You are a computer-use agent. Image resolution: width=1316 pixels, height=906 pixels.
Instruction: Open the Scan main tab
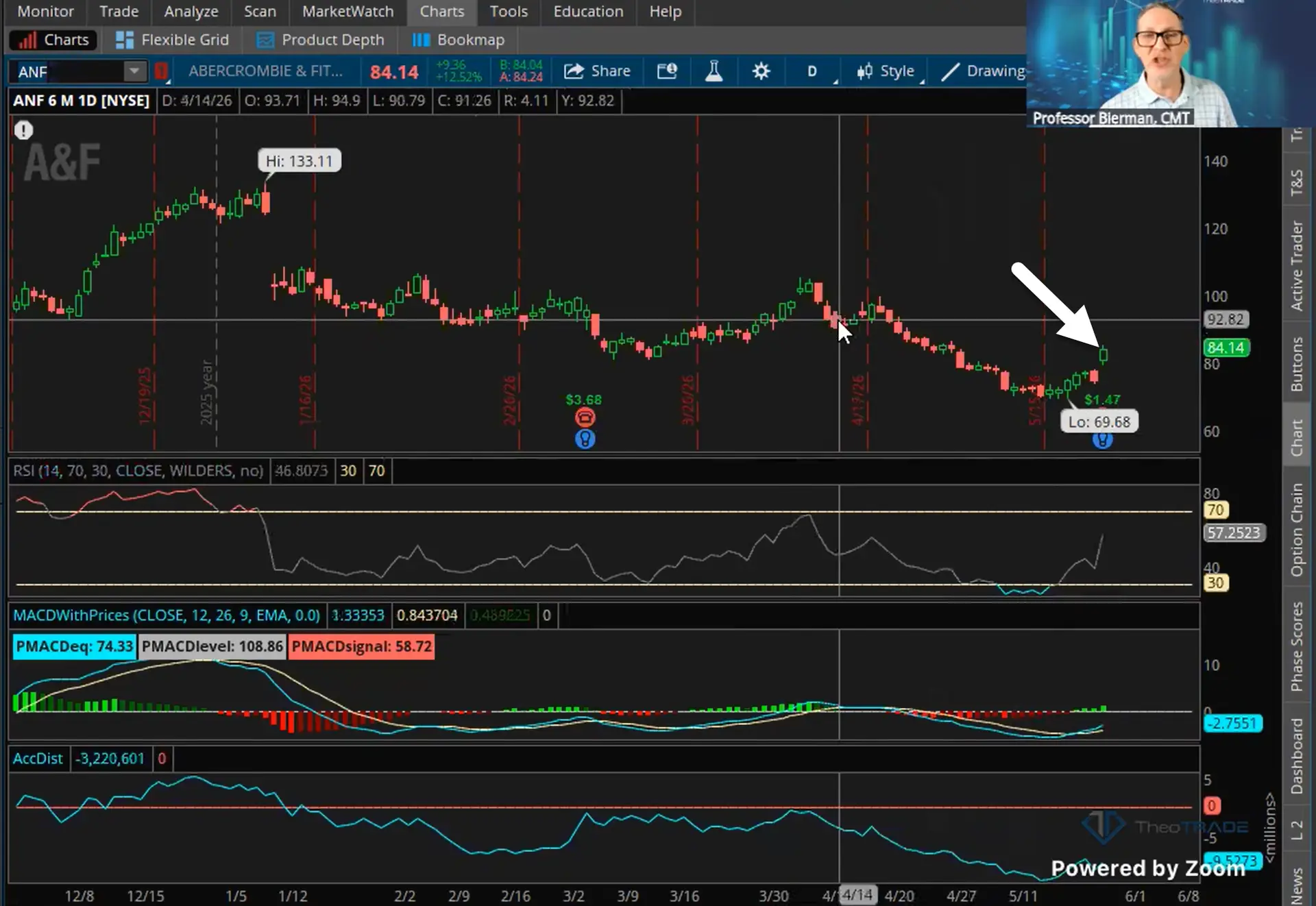[x=260, y=12]
